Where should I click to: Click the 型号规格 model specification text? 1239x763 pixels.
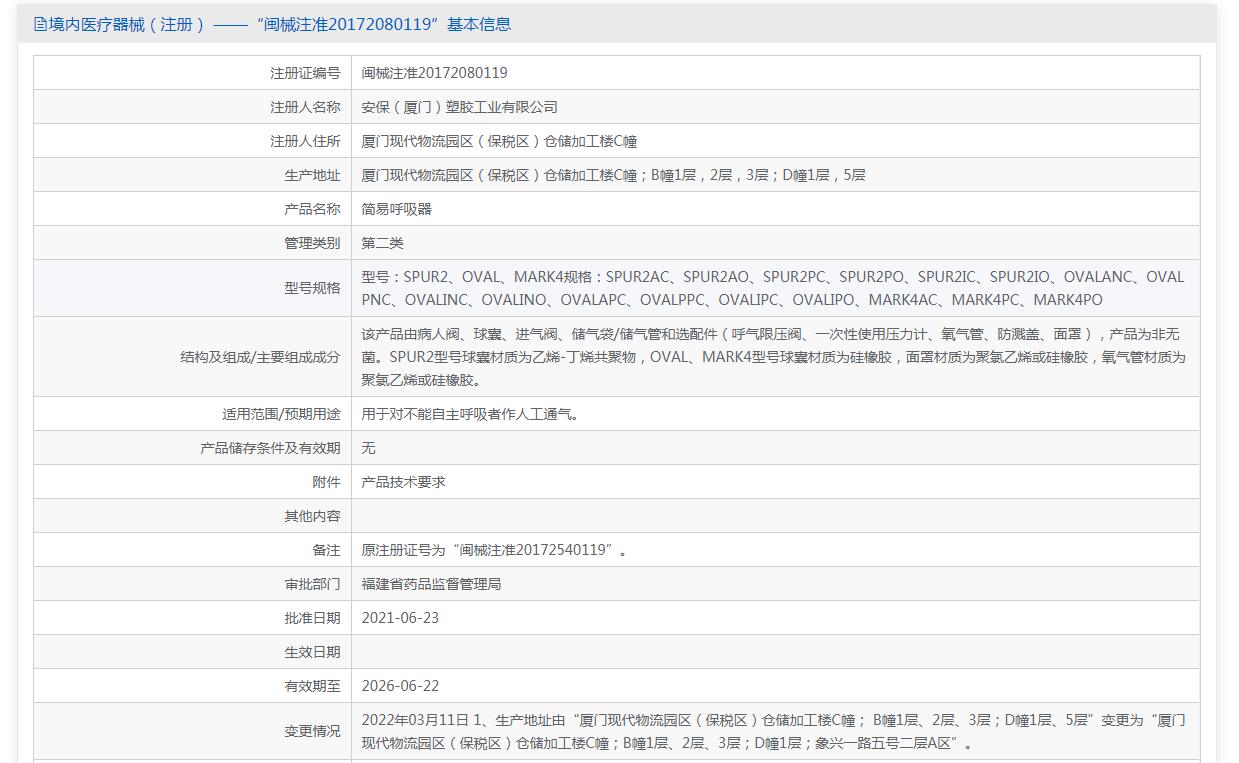click(773, 288)
